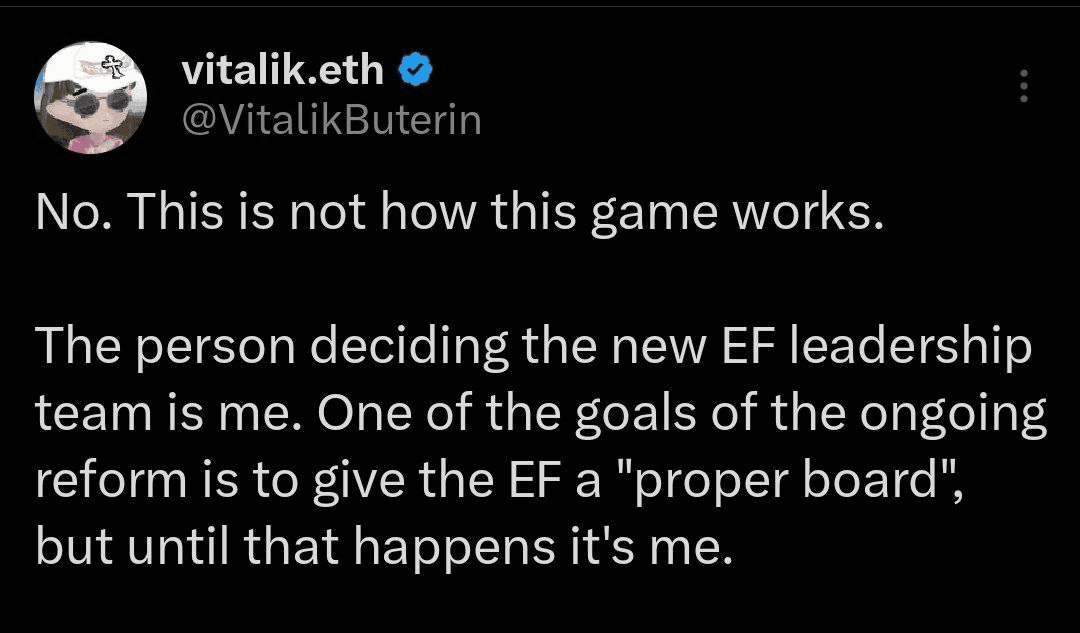1080x633 pixels.
Task: Visit the @VitalikButerin handle link
Action: tap(331, 121)
